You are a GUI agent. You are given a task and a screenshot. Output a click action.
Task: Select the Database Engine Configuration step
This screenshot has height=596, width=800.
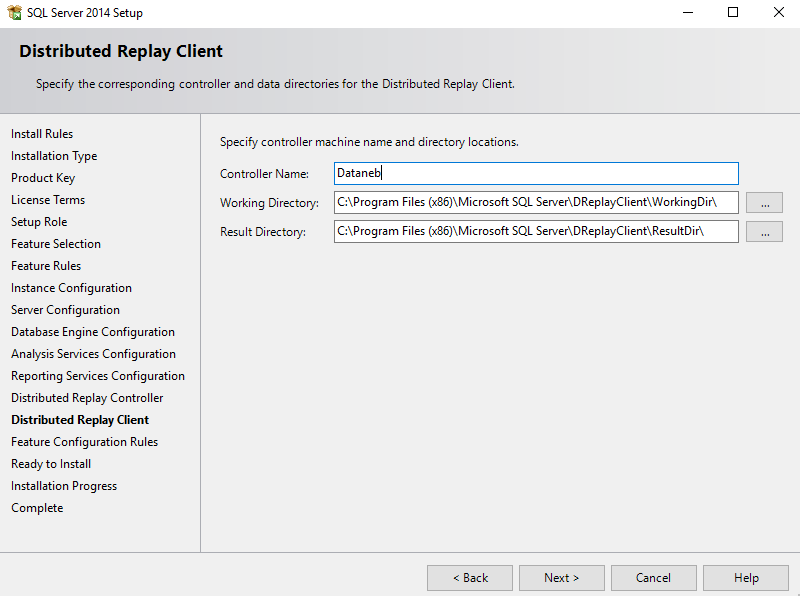[x=93, y=332]
